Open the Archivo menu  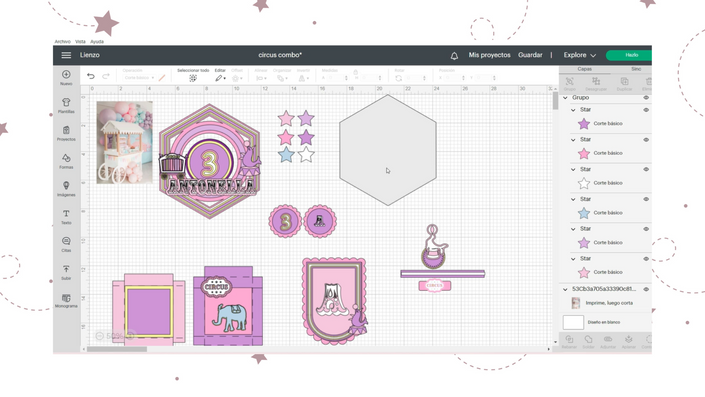[62, 41]
